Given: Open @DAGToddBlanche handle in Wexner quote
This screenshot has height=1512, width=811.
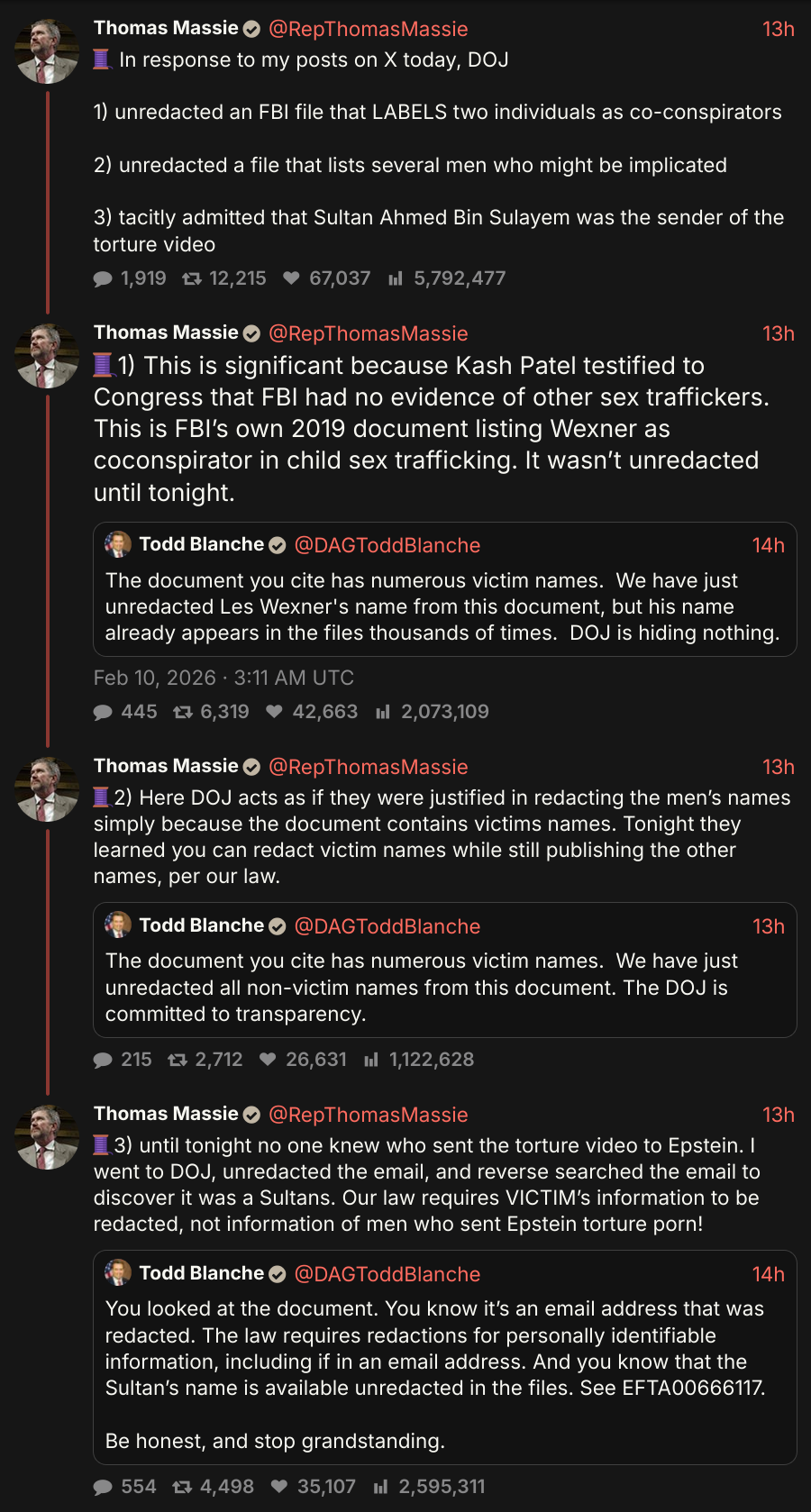Looking at the screenshot, I should pos(387,545).
